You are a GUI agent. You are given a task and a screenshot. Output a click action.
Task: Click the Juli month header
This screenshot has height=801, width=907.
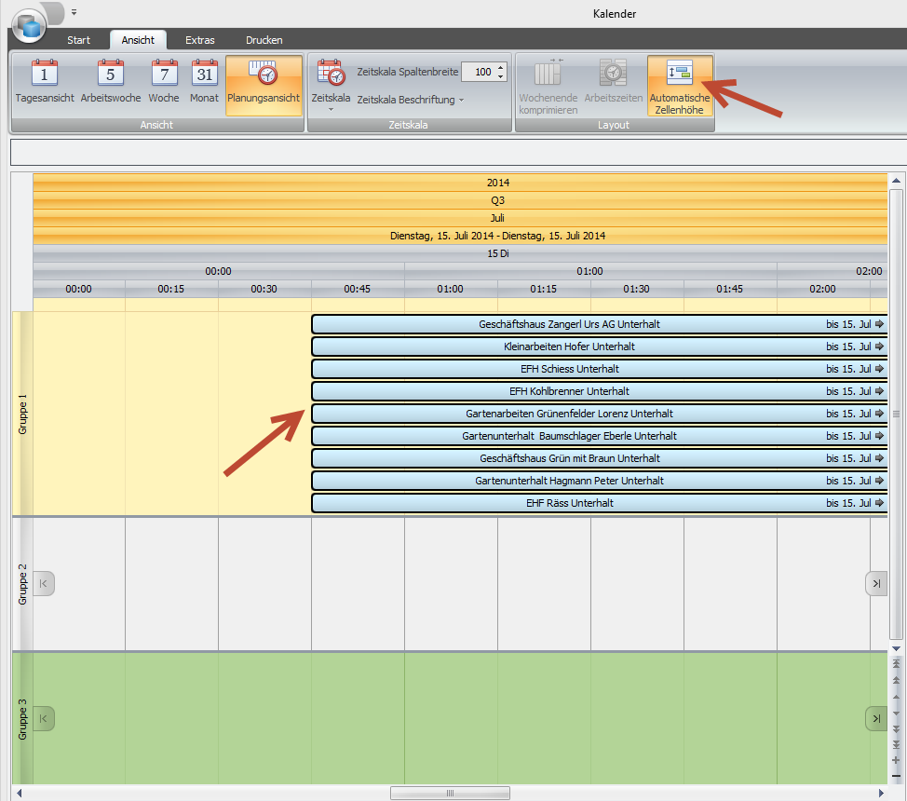[x=460, y=218]
